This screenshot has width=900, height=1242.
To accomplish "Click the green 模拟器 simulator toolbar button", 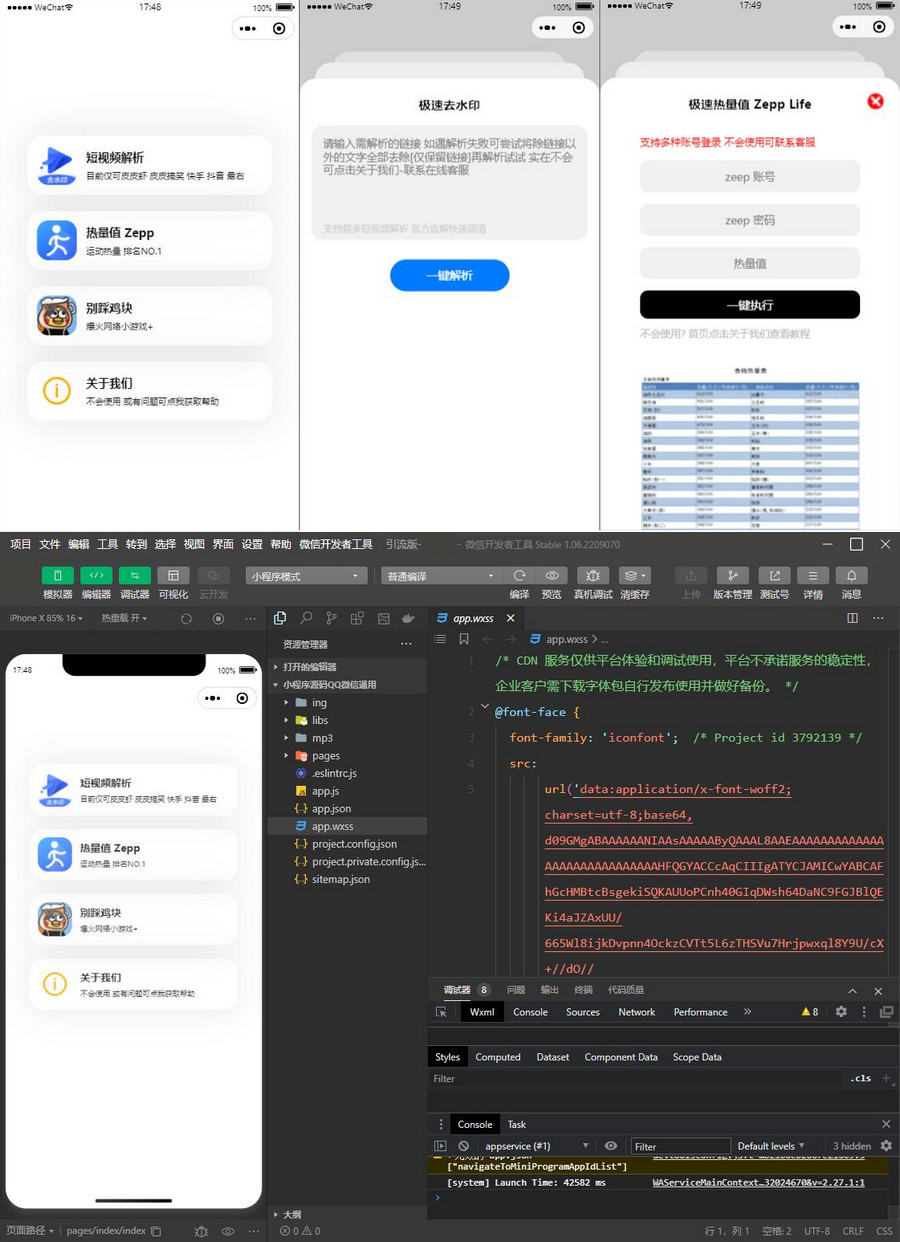I will (x=57, y=575).
